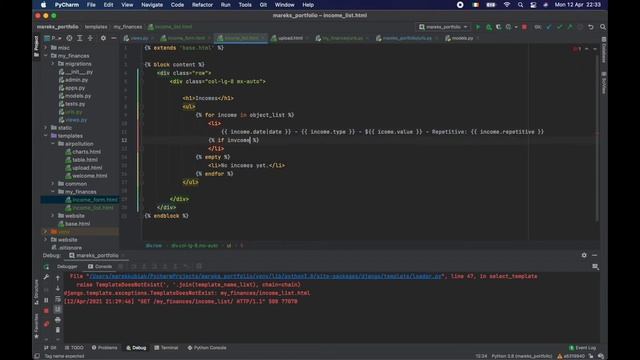Screen dimensions: 640x360
Task: Toggle the Project tool window stripe button
Action: click(36, 46)
